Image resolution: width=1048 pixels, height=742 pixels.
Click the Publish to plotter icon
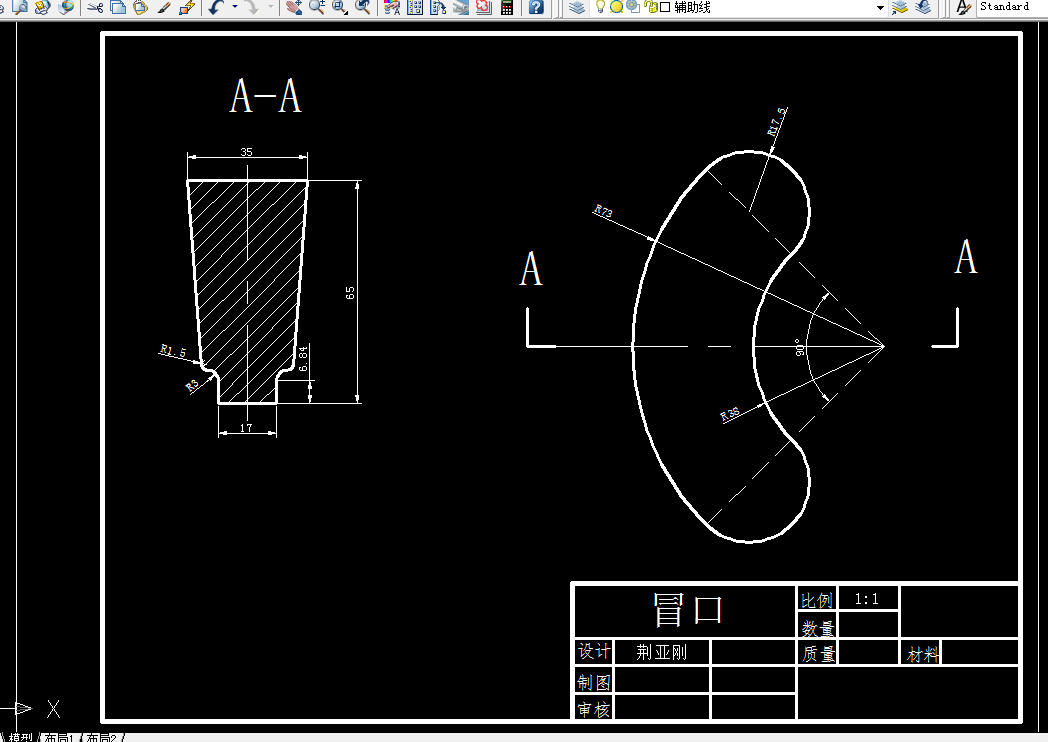pyautogui.click(x=43, y=7)
